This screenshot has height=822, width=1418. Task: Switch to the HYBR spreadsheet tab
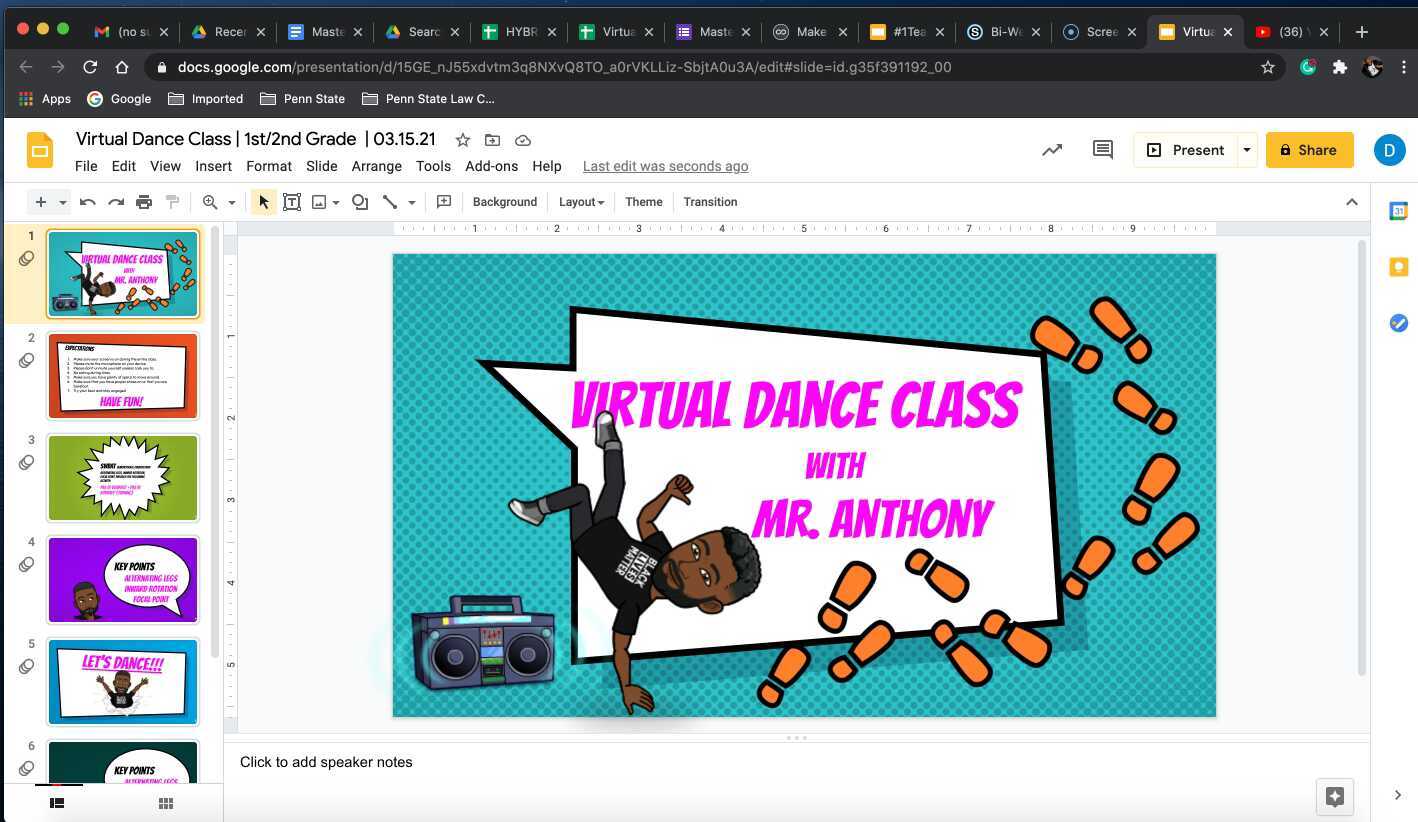pos(519,31)
